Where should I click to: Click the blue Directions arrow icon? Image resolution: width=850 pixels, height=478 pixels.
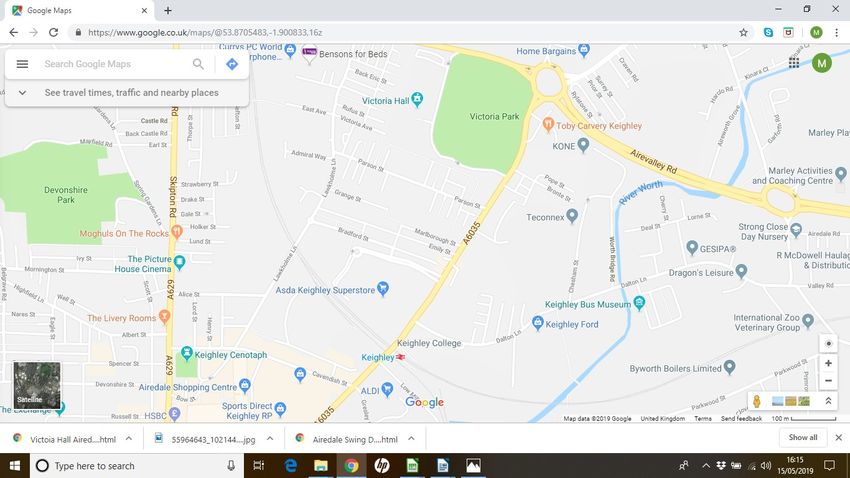(232, 64)
